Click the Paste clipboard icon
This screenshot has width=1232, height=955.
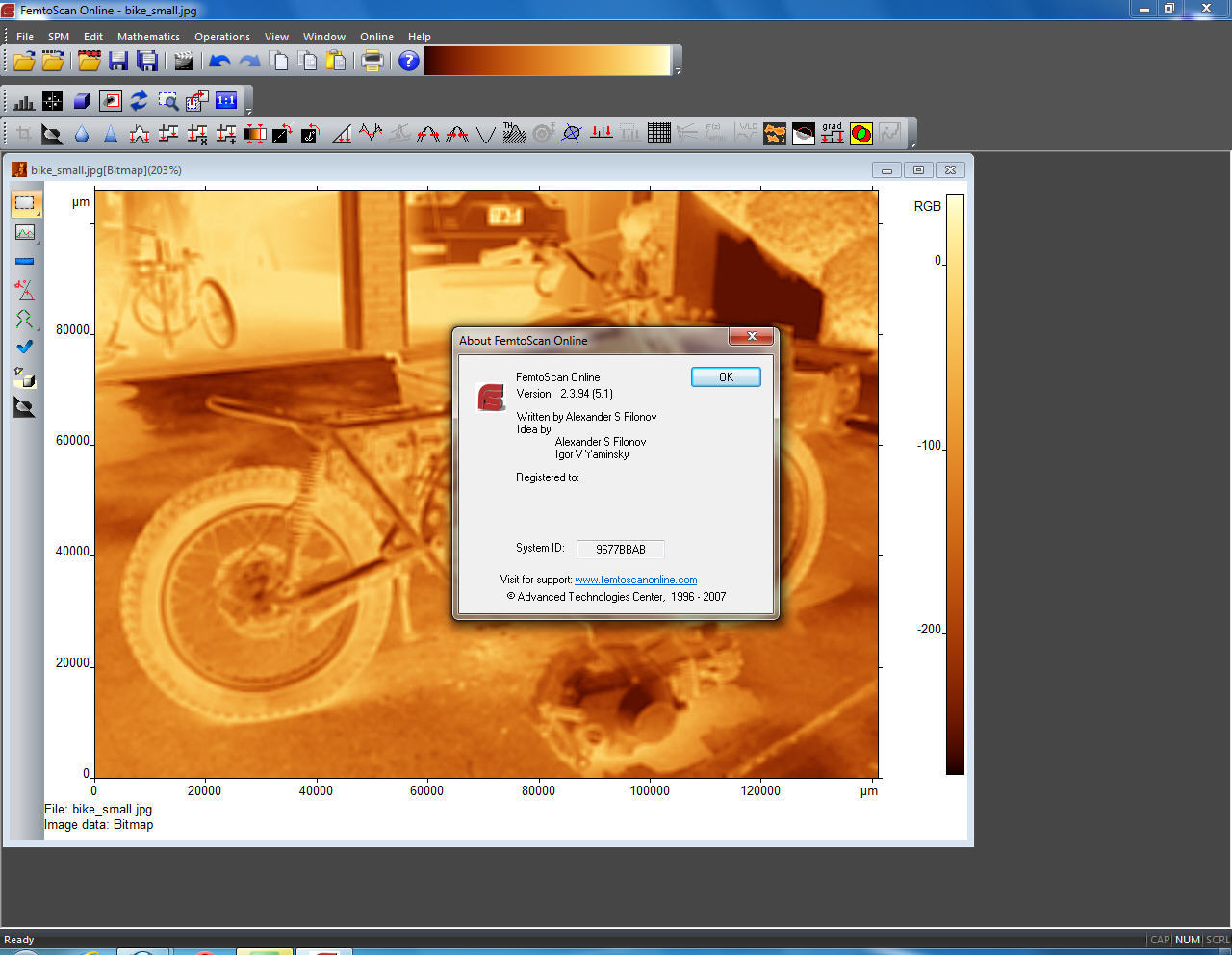pyautogui.click(x=336, y=62)
